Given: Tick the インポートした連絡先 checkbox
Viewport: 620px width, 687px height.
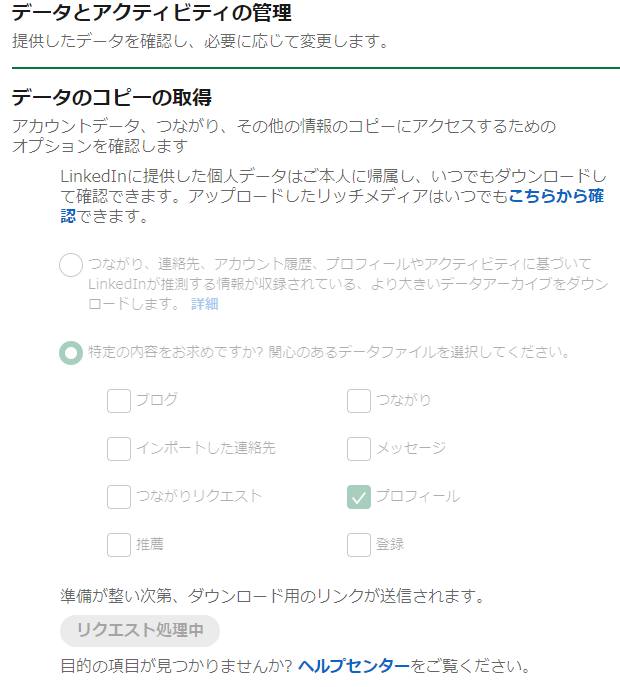Looking at the screenshot, I should [119, 448].
